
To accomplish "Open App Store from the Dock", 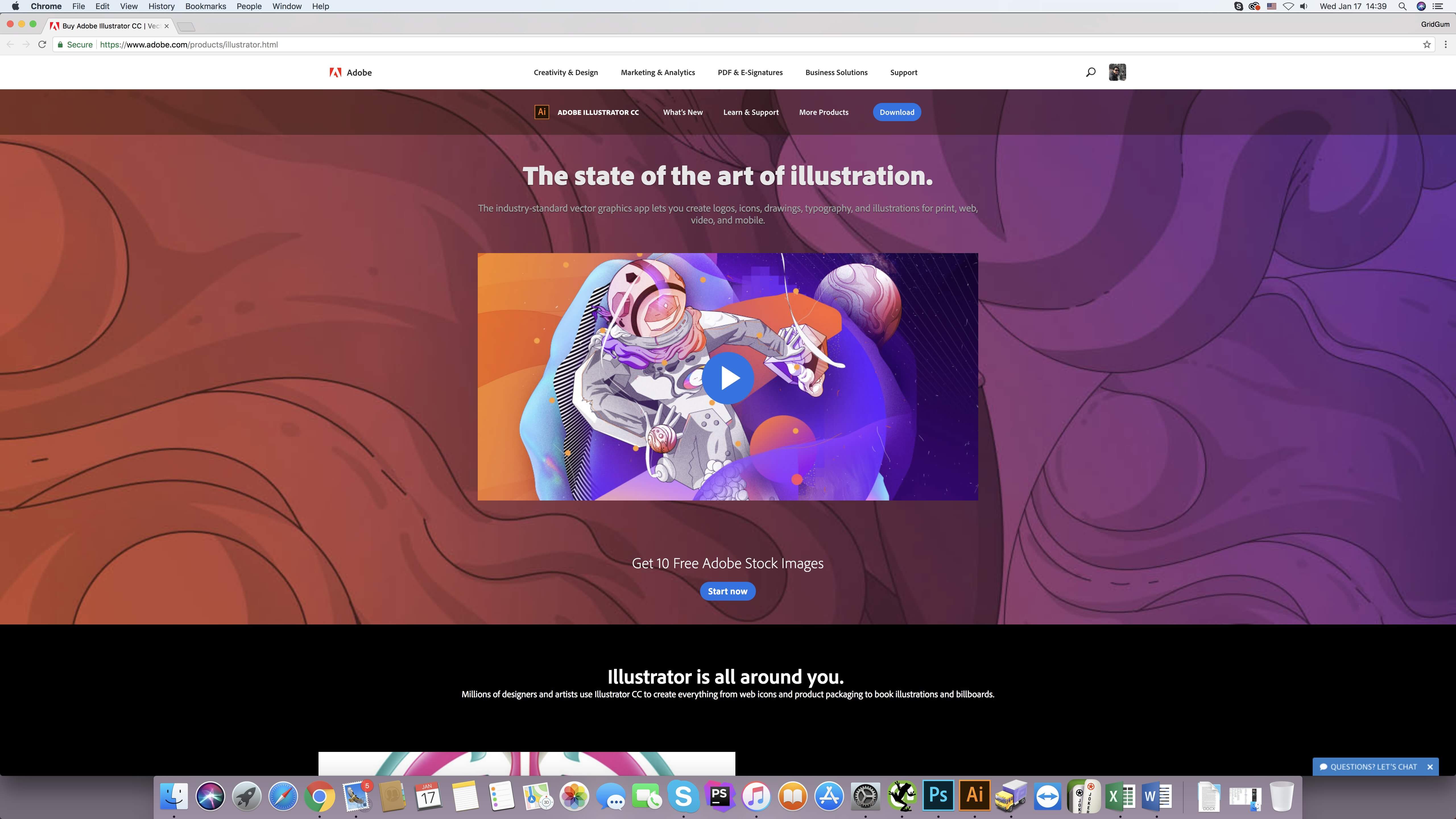I will coord(829,796).
